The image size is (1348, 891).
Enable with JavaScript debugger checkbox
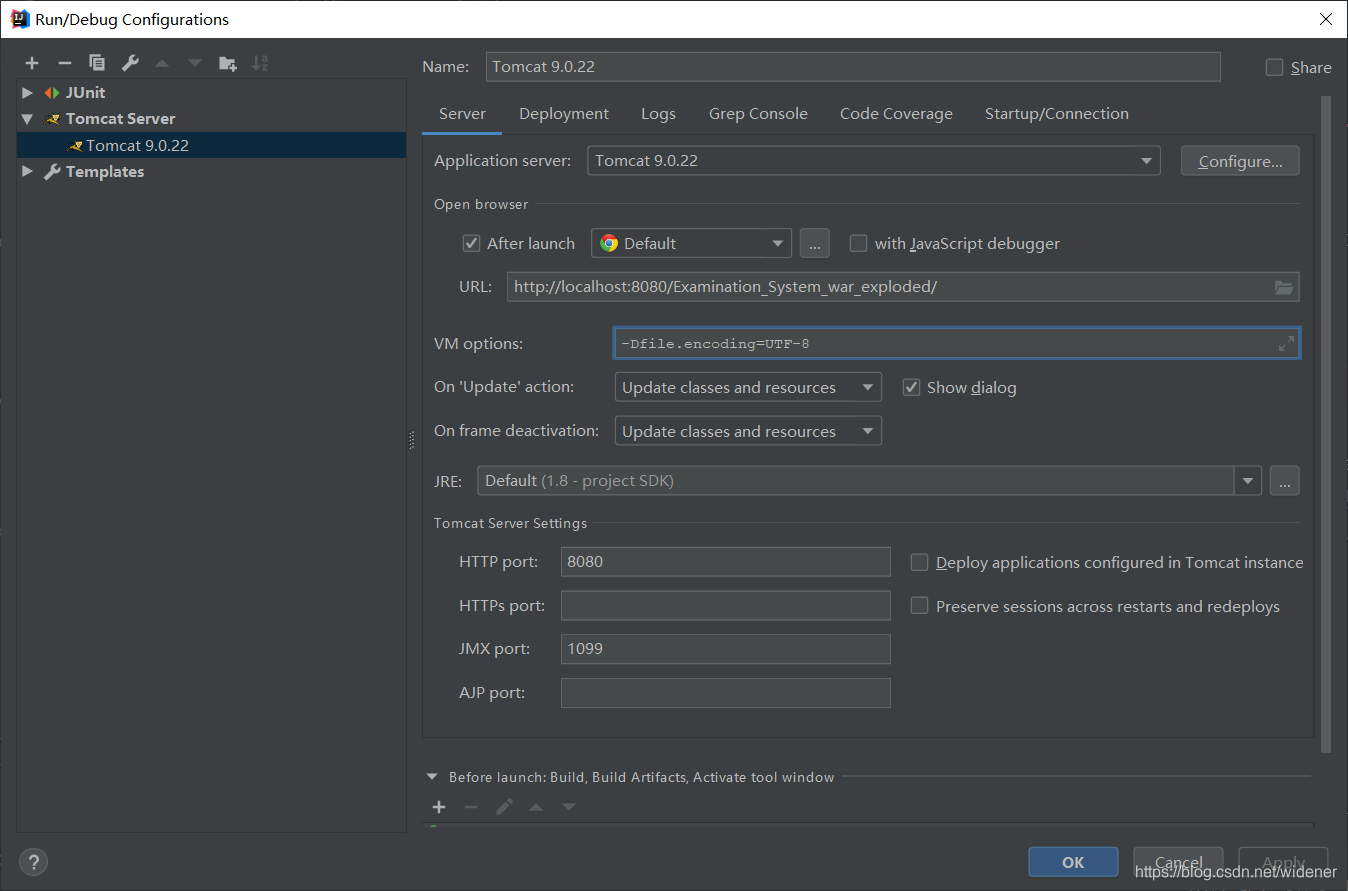pos(858,243)
